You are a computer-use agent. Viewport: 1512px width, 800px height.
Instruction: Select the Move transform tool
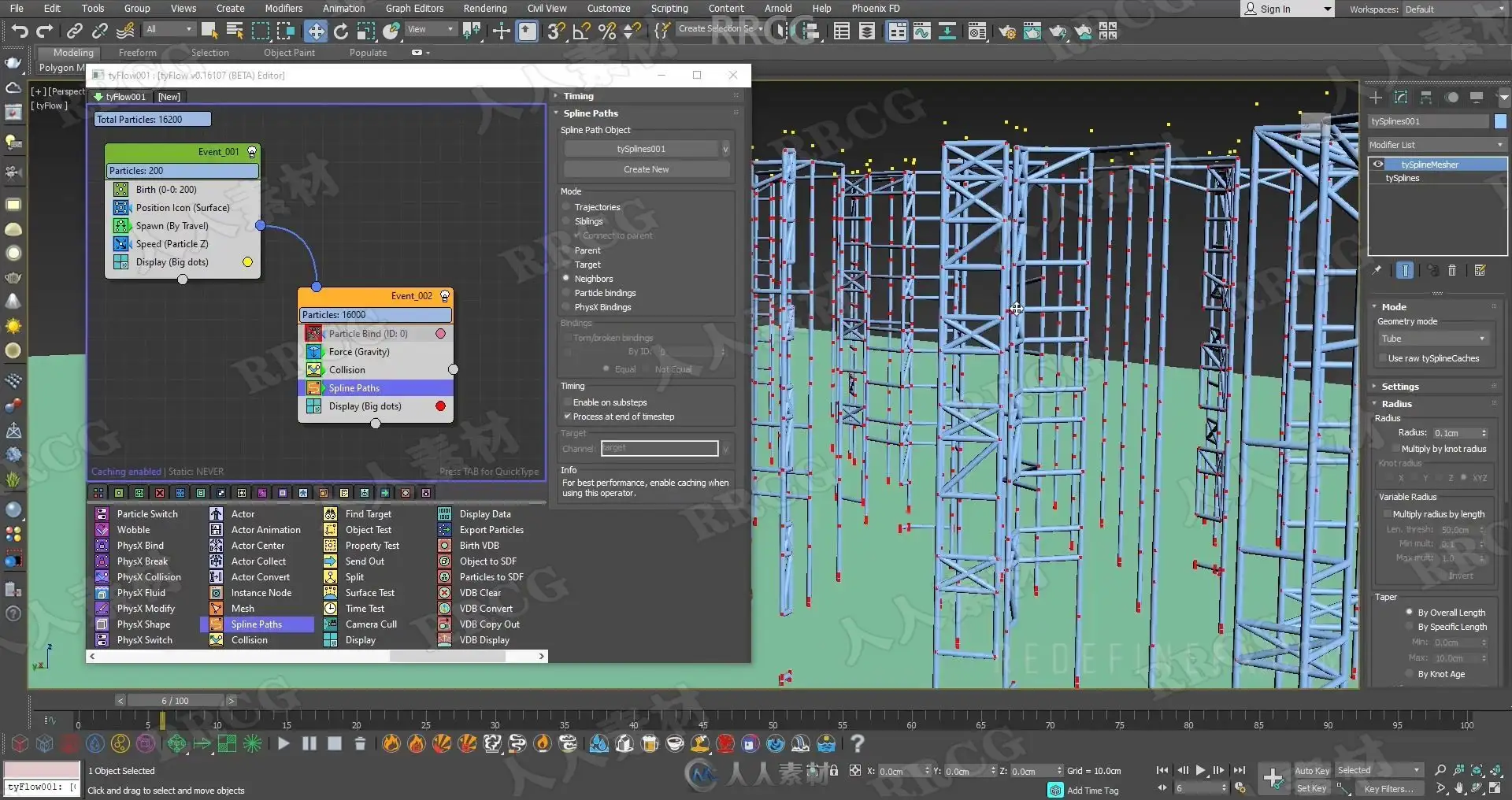(316, 31)
